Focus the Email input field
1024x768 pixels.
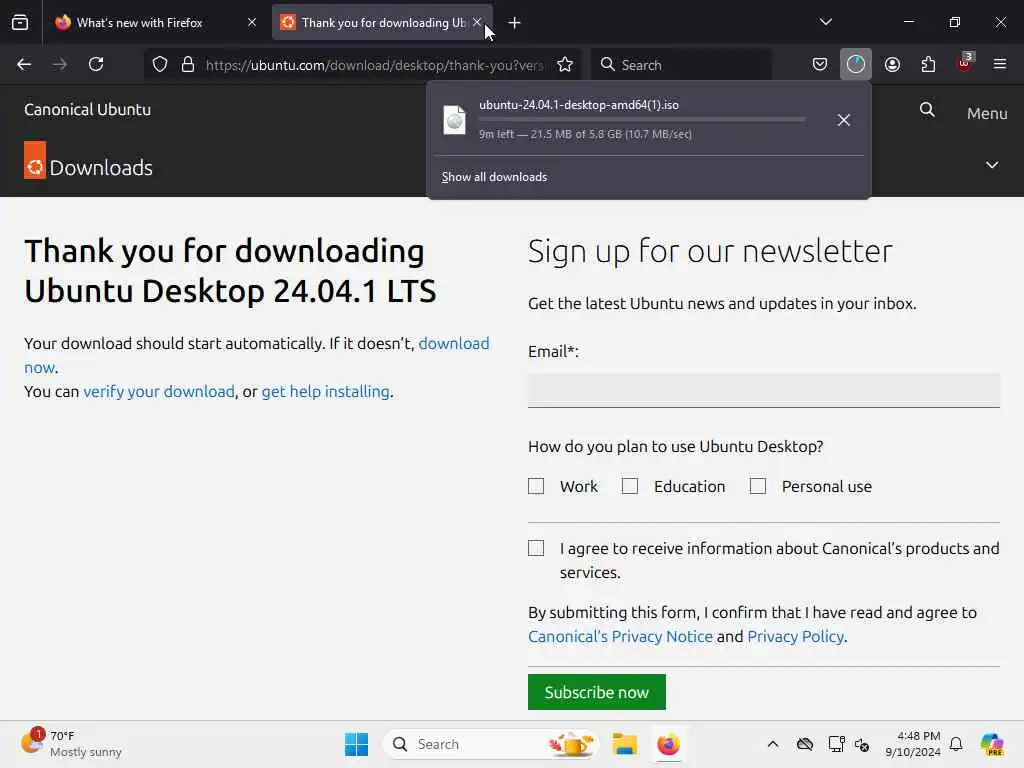tap(764, 391)
